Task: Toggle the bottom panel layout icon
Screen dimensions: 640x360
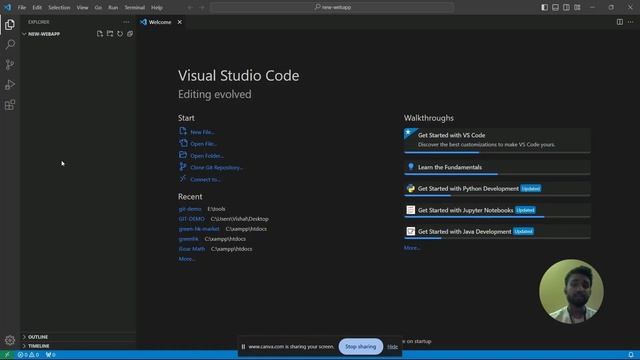Action: (x=556, y=7)
